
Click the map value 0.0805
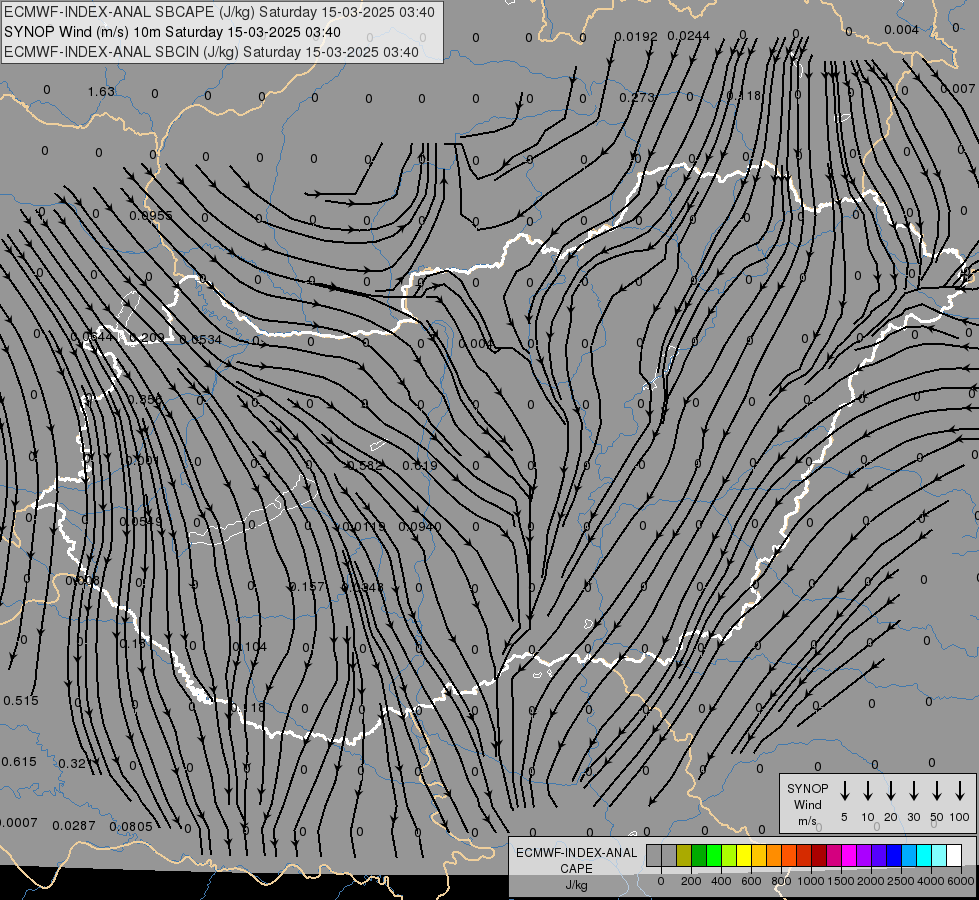pos(131,827)
